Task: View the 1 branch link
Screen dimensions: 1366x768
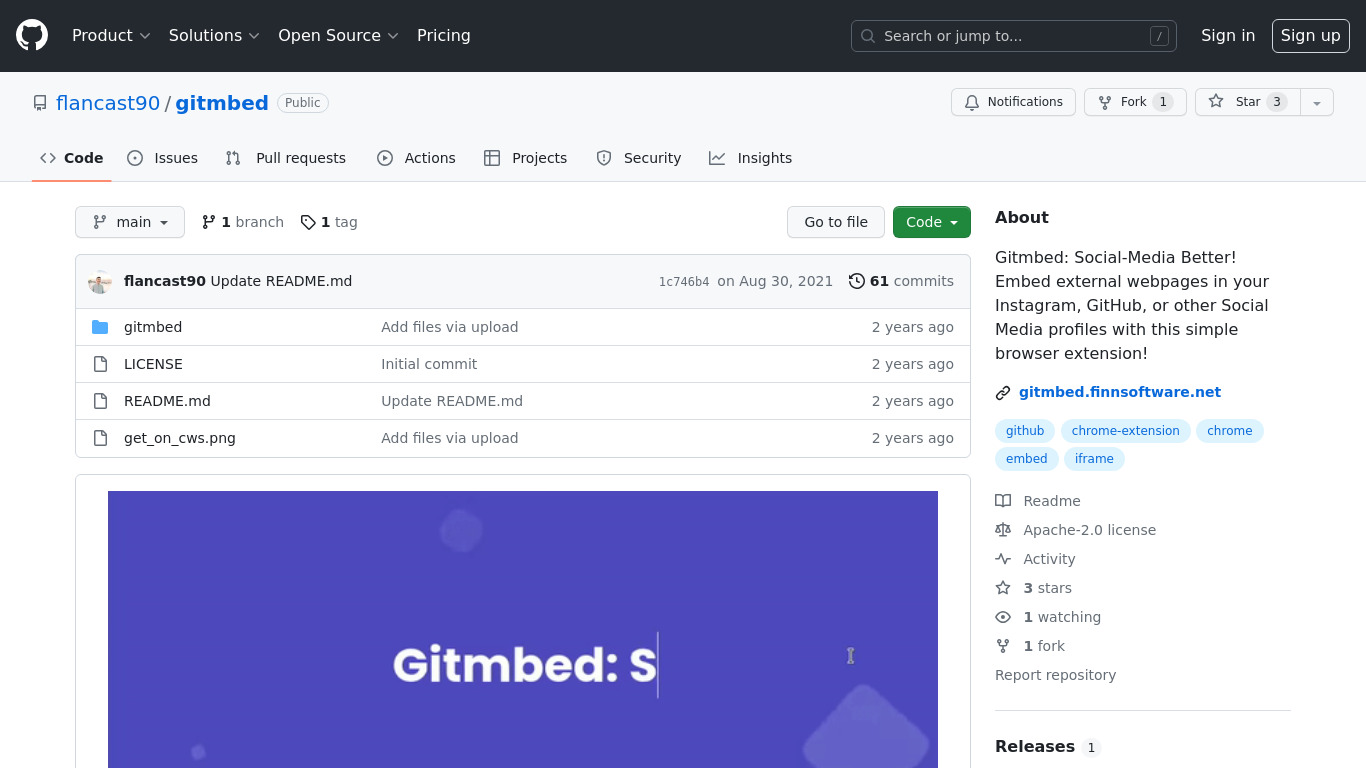Action: (243, 222)
